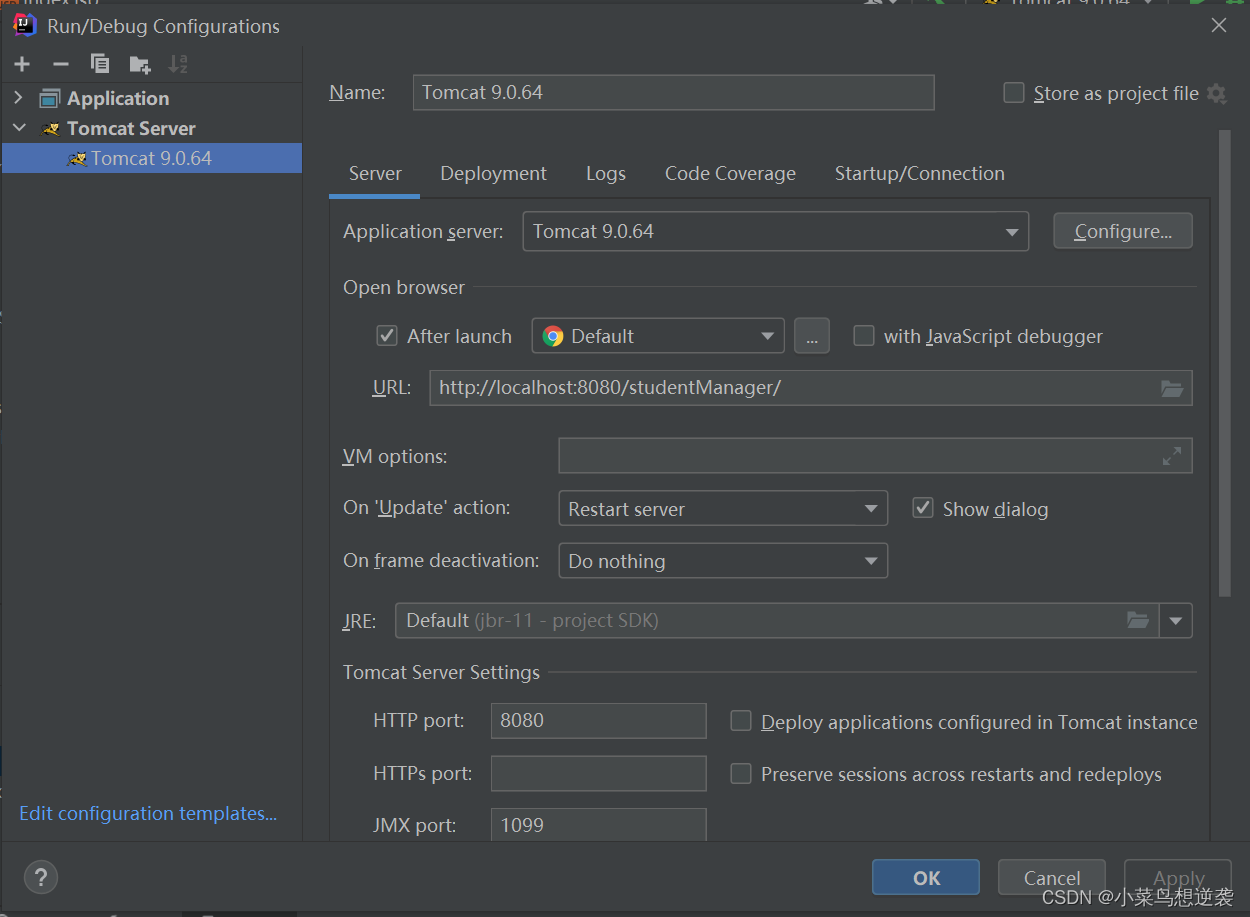Sort configurations alphabetically
This screenshot has width=1250, height=917.
178,64
